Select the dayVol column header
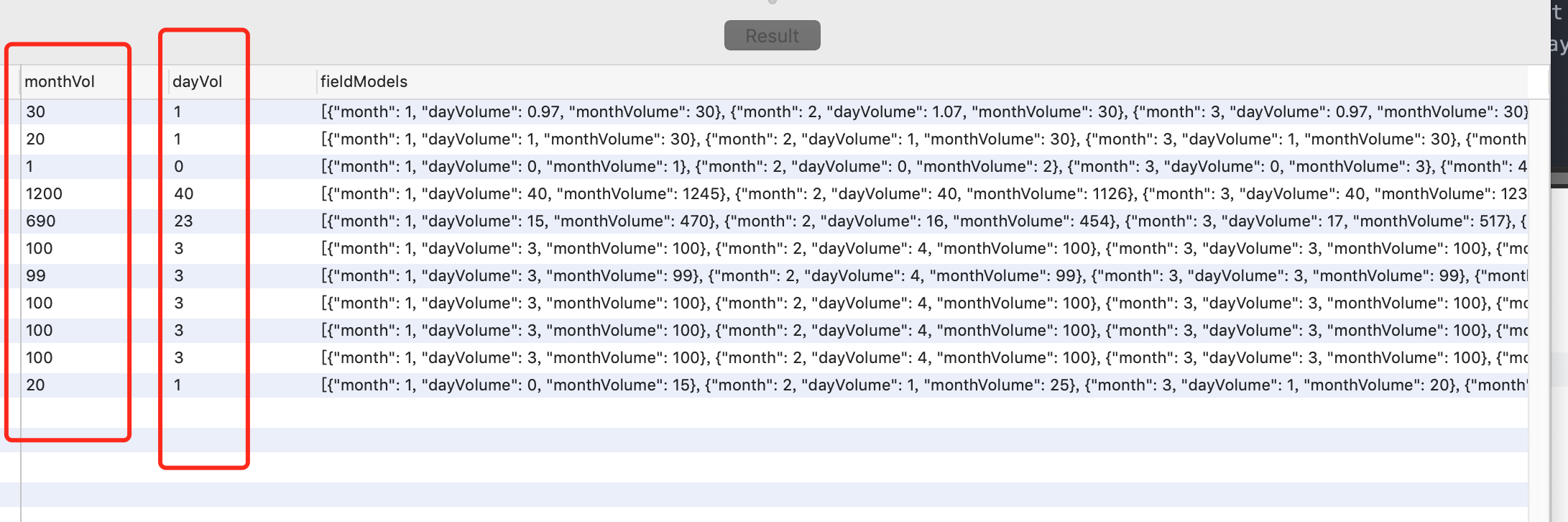 pyautogui.click(x=243, y=82)
